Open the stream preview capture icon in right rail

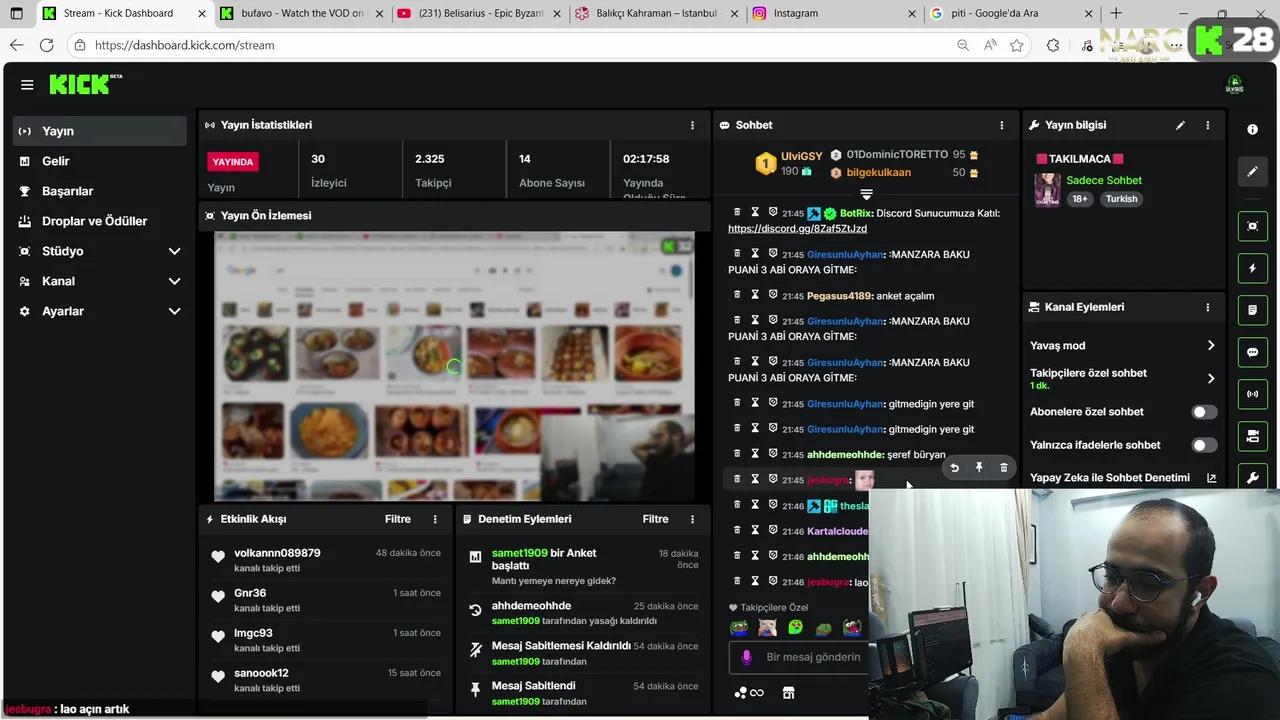pyautogui.click(x=1252, y=226)
